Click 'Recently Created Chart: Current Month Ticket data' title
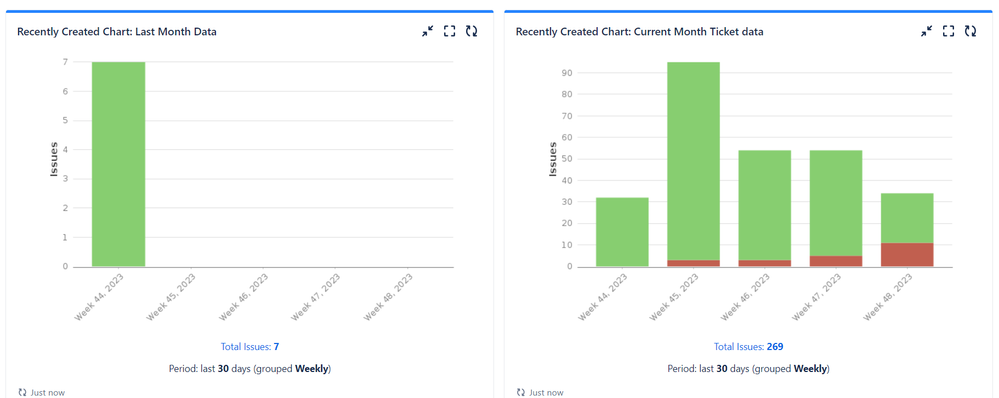The image size is (999, 398). point(640,32)
